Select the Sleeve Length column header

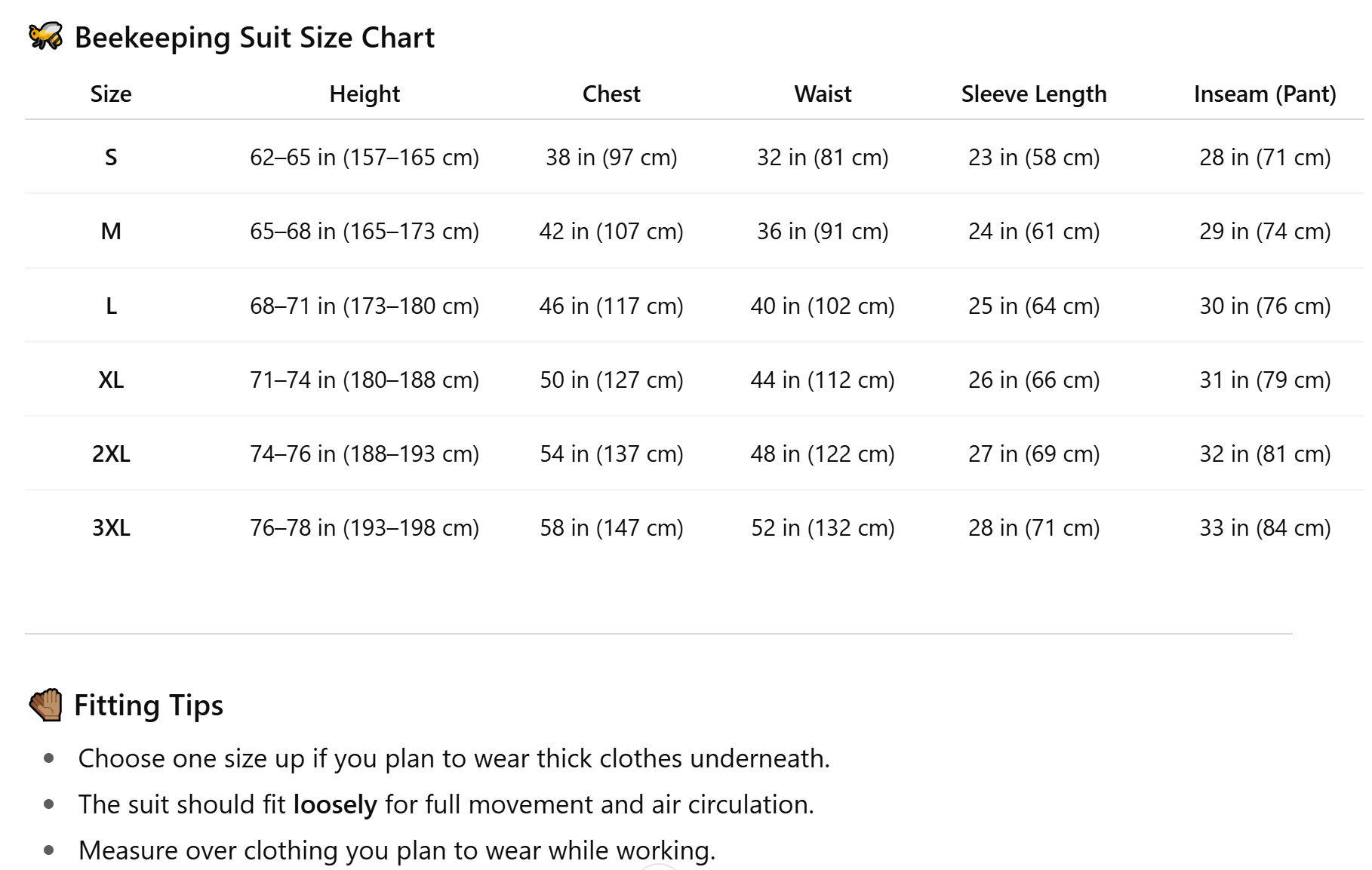tap(1034, 94)
